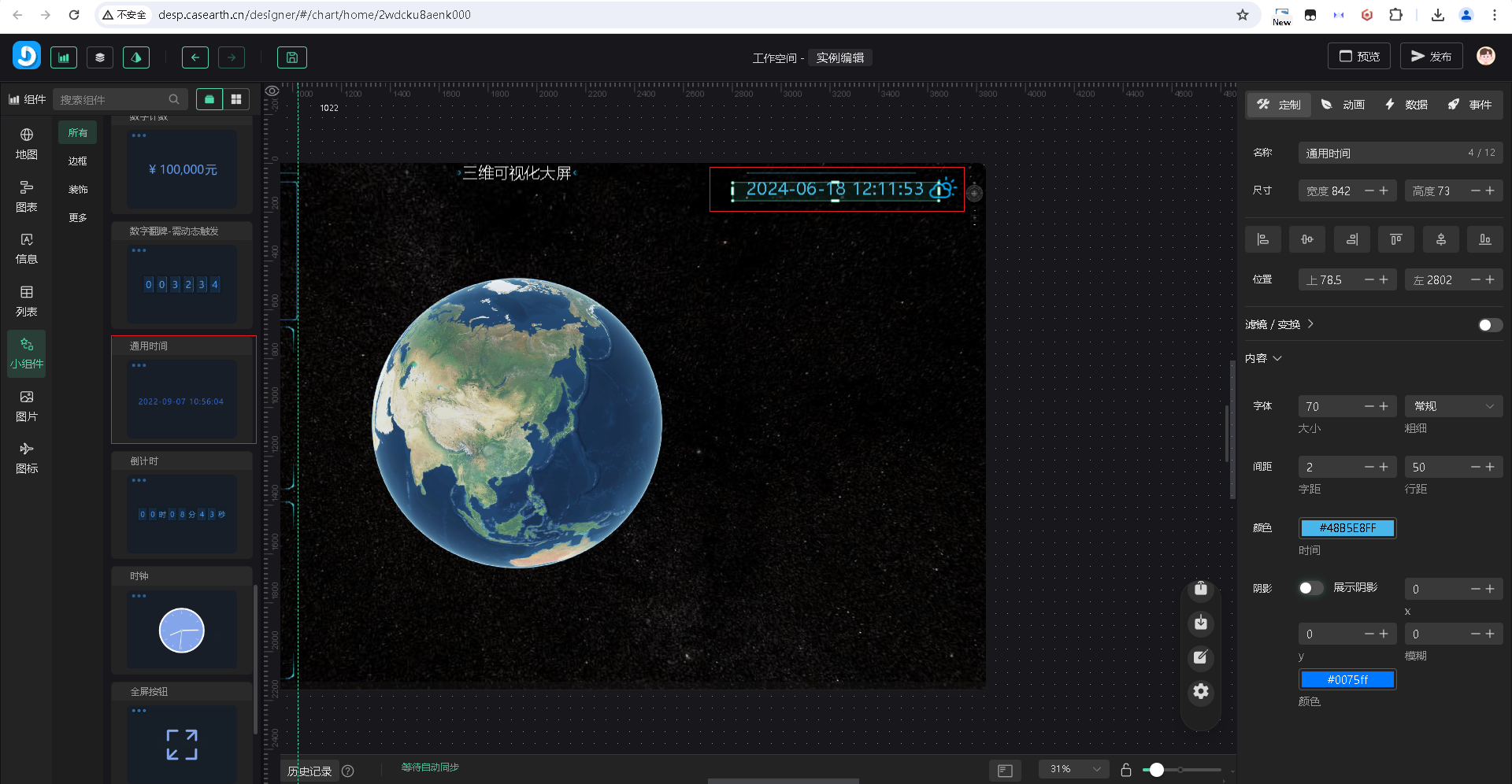1512x784 pixels.
Task: Open the layers stack icon in toolbar
Action: [x=100, y=57]
